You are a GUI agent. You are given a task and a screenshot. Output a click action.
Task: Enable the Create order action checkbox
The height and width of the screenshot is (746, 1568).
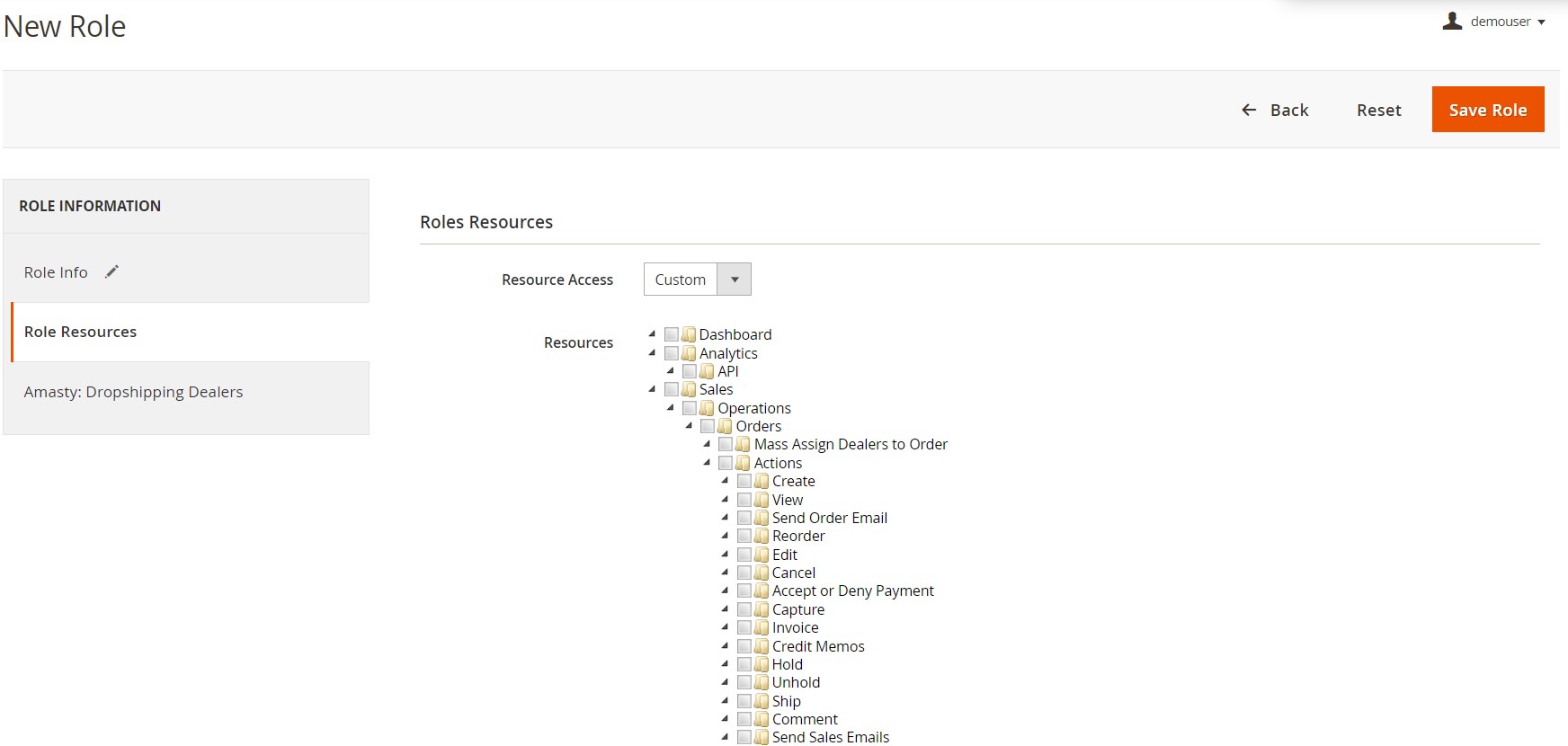(x=744, y=481)
